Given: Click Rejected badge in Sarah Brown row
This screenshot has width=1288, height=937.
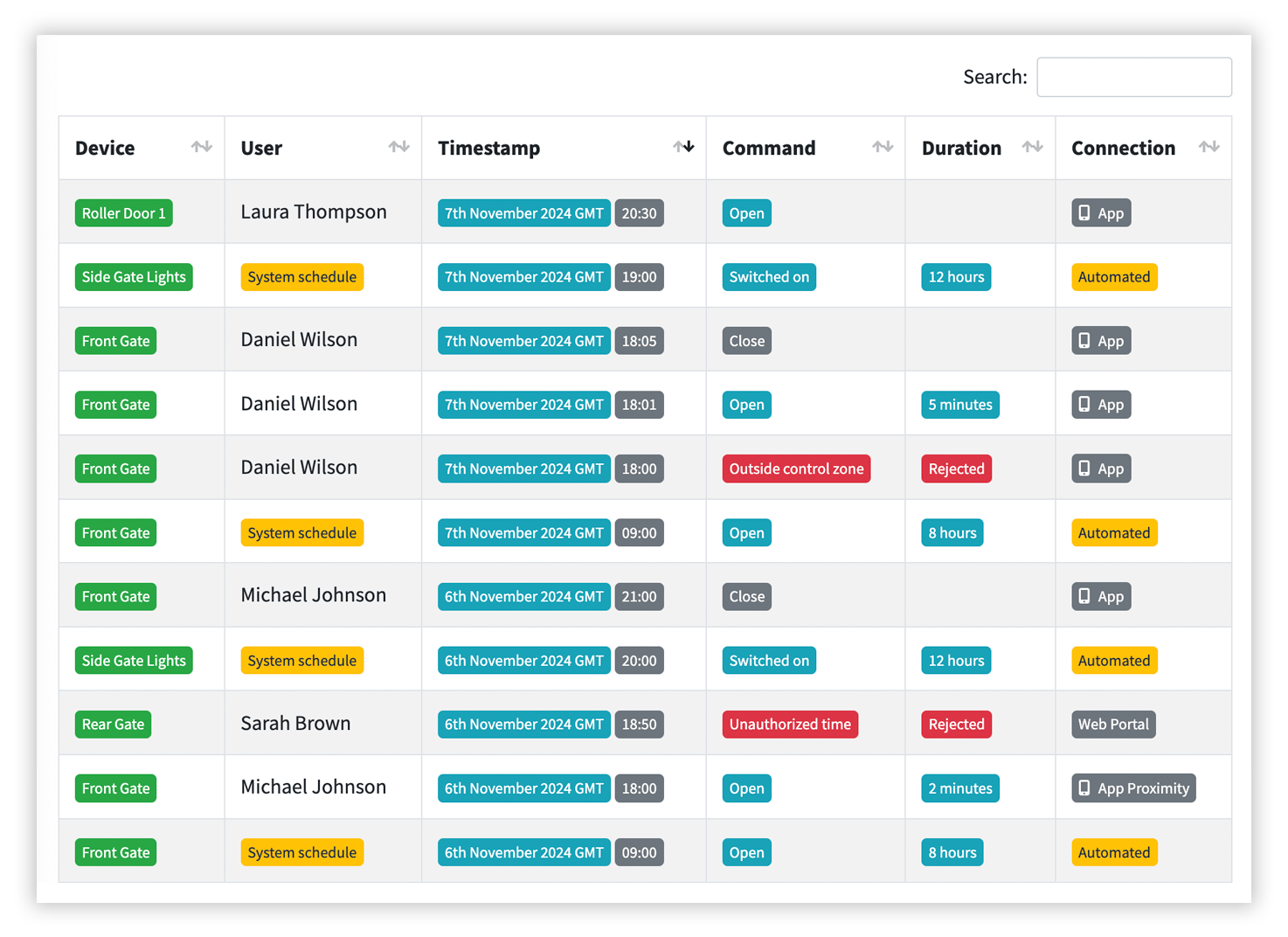Looking at the screenshot, I should pos(956,725).
